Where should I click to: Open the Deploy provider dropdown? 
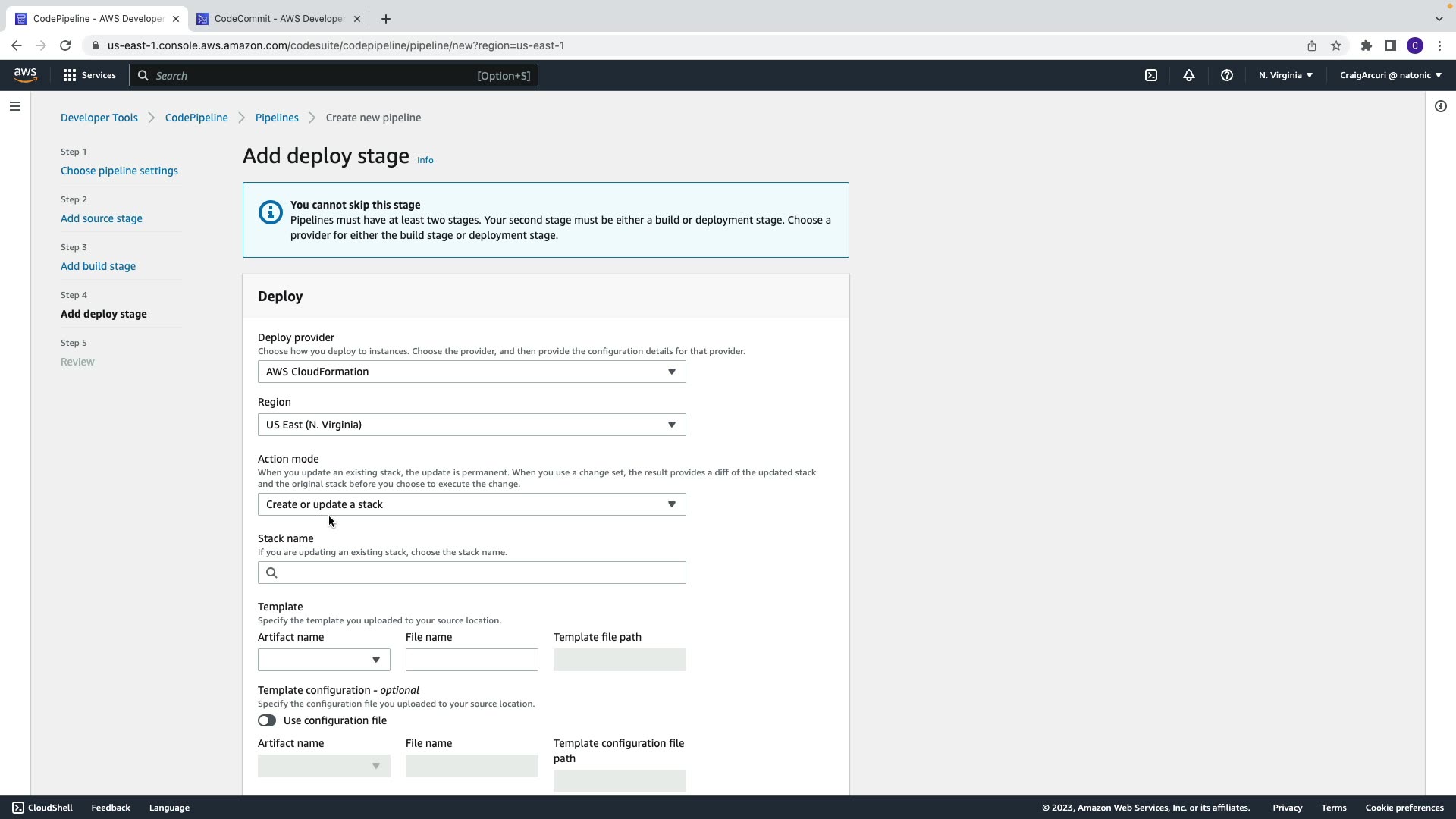pos(471,372)
